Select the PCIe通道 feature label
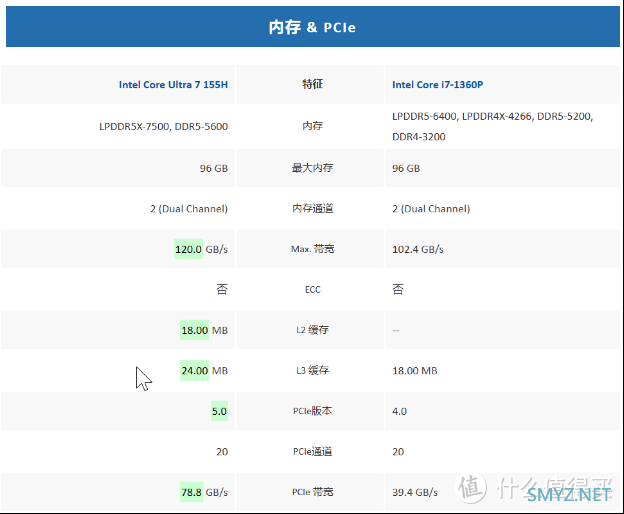The height and width of the screenshot is (514, 624). pyautogui.click(x=312, y=452)
